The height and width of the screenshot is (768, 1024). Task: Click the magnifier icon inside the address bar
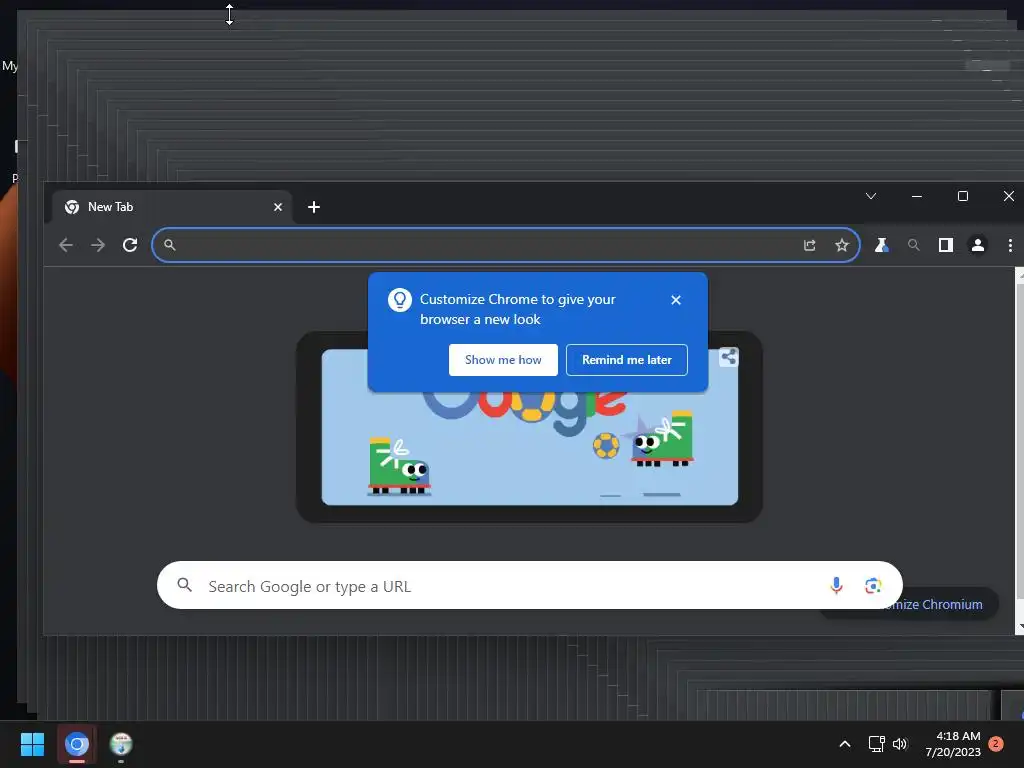point(170,245)
